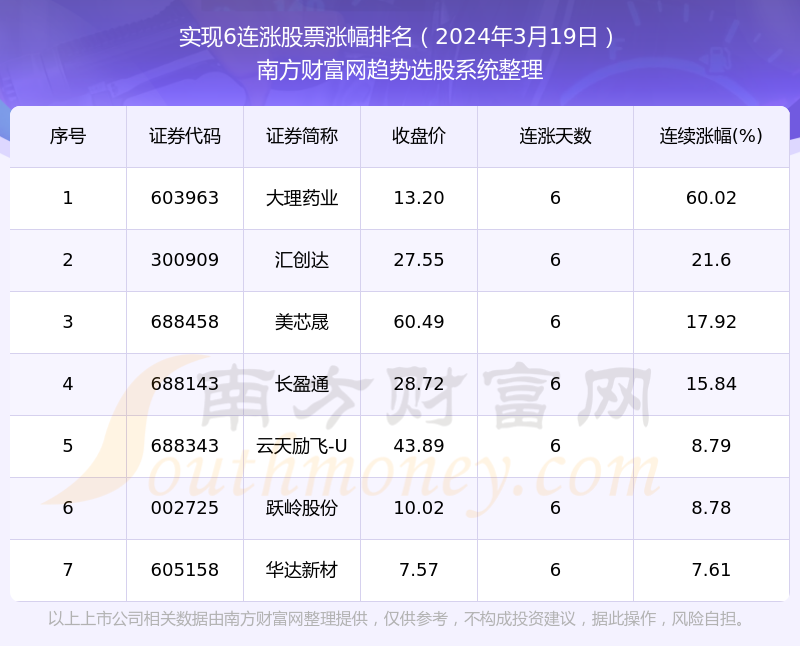Image resolution: width=800 pixels, height=646 pixels.
Task: Select stock code 688343
Action: pyautogui.click(x=185, y=446)
